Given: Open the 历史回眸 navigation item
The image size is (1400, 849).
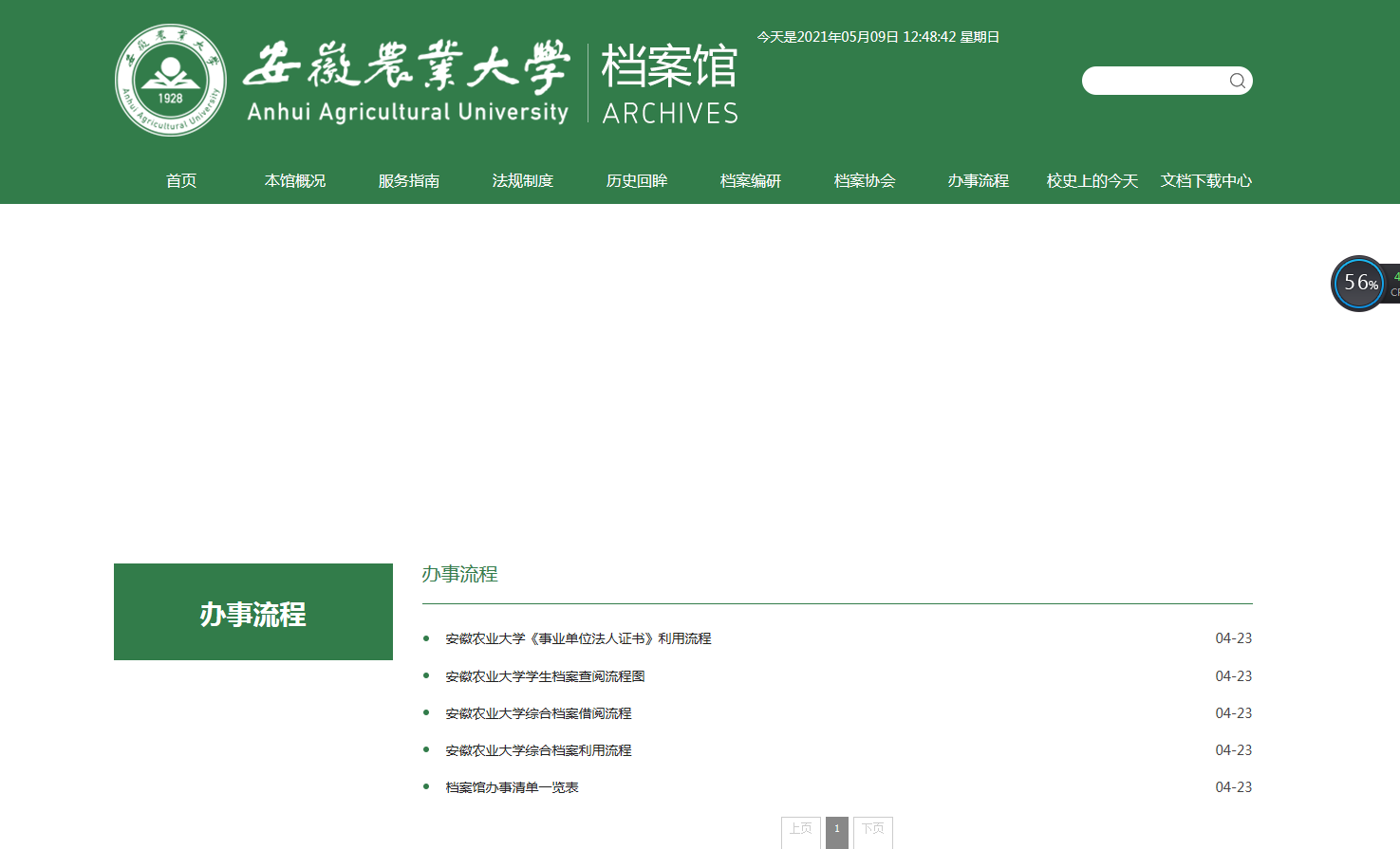Looking at the screenshot, I should click(x=637, y=180).
